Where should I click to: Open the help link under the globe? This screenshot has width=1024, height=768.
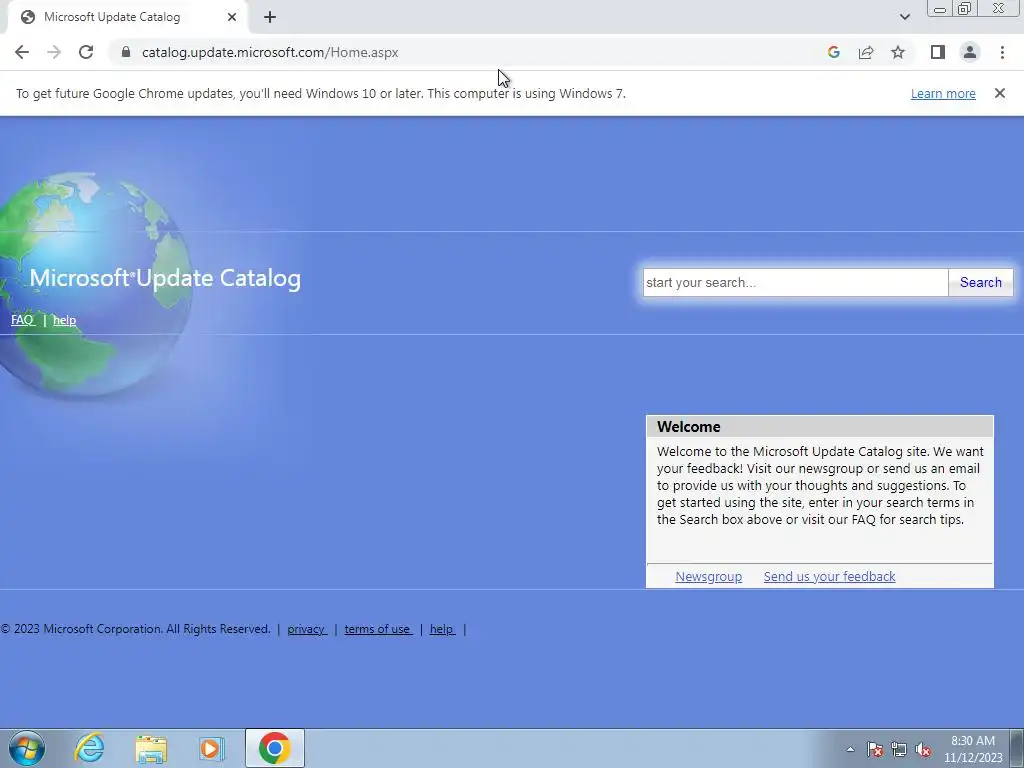tap(64, 320)
